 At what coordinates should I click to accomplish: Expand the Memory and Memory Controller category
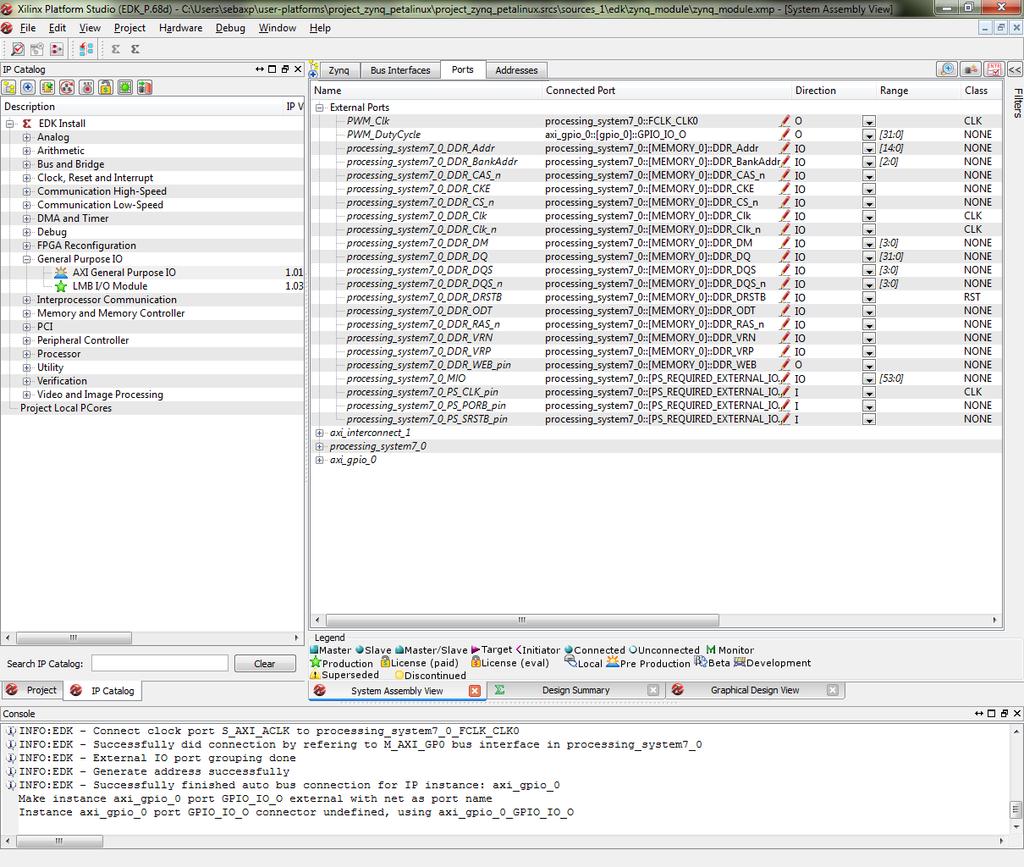coord(27,313)
